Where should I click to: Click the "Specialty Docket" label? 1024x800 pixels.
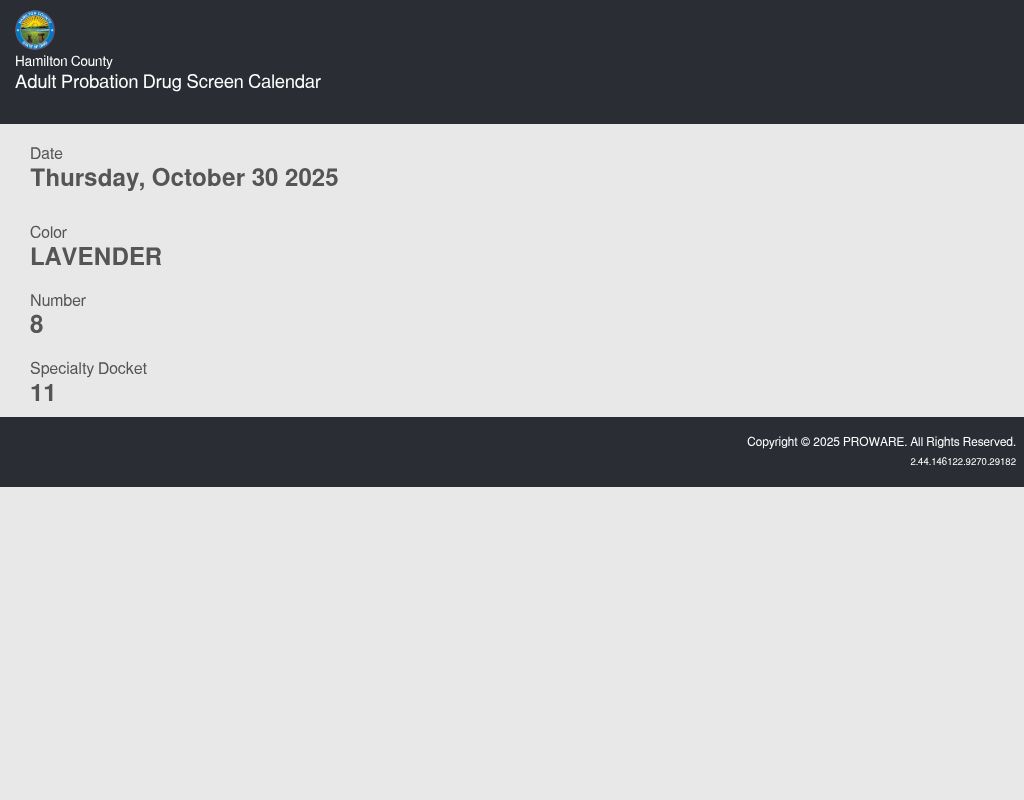[88, 369]
